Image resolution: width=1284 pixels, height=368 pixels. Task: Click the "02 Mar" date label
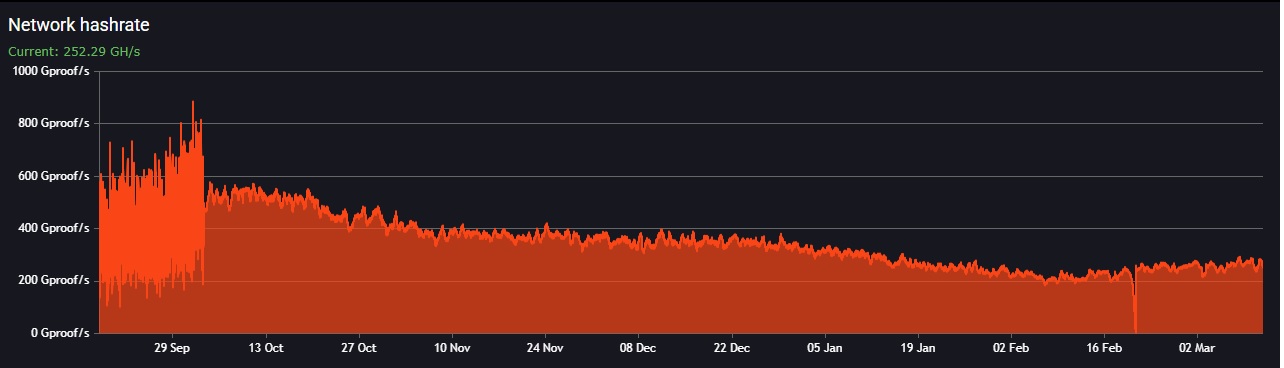pyautogui.click(x=1196, y=348)
